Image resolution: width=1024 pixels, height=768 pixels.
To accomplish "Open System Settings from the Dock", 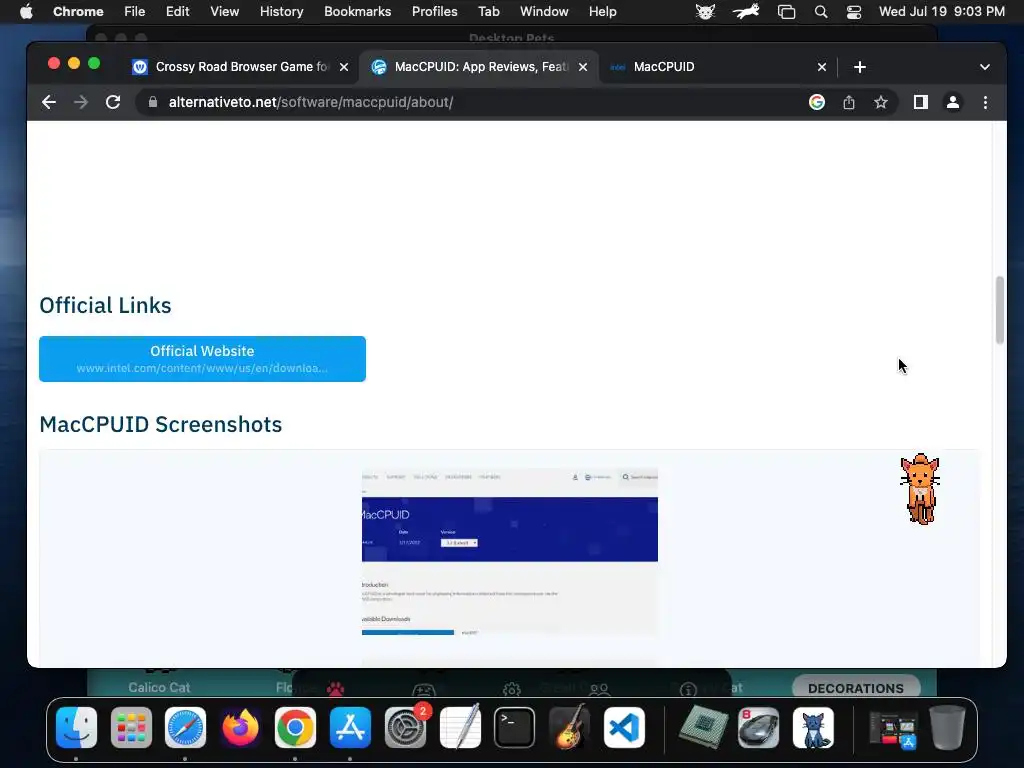I will coord(405,728).
